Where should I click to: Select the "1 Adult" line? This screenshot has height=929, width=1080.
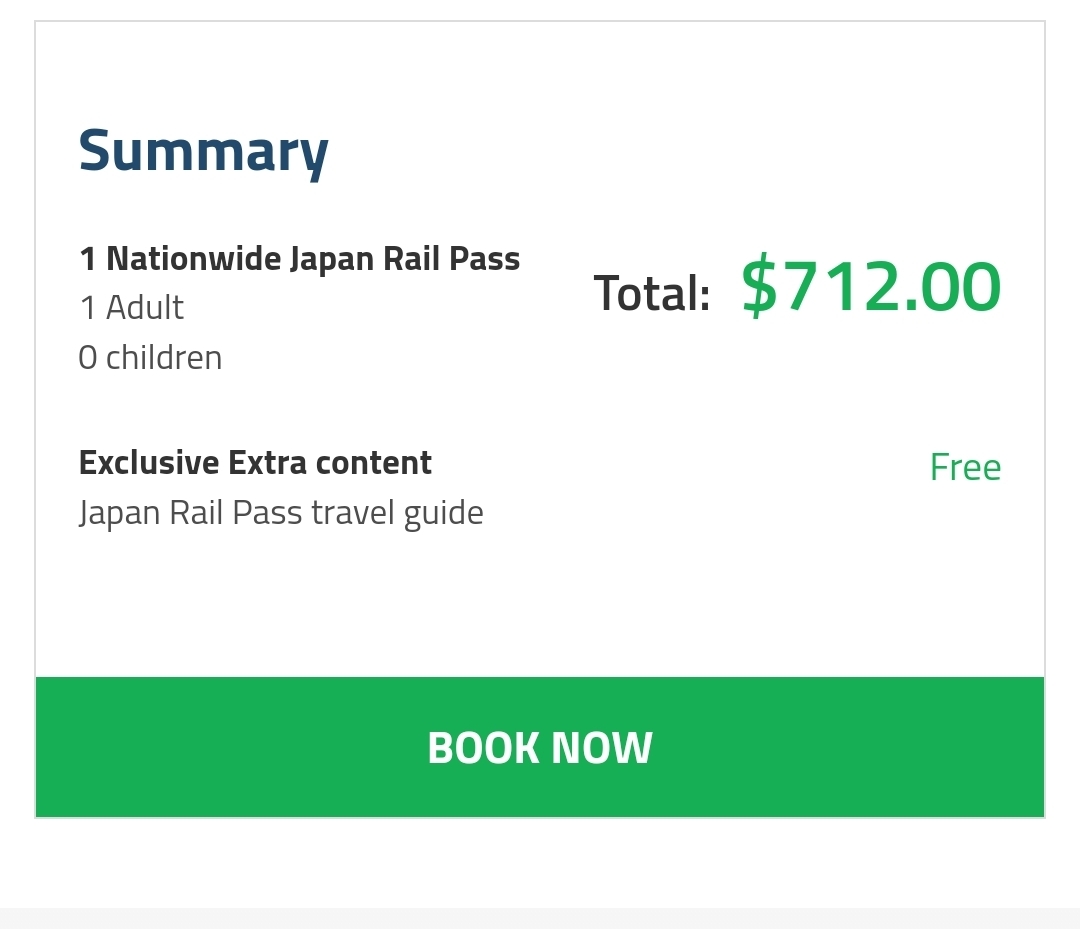point(131,308)
